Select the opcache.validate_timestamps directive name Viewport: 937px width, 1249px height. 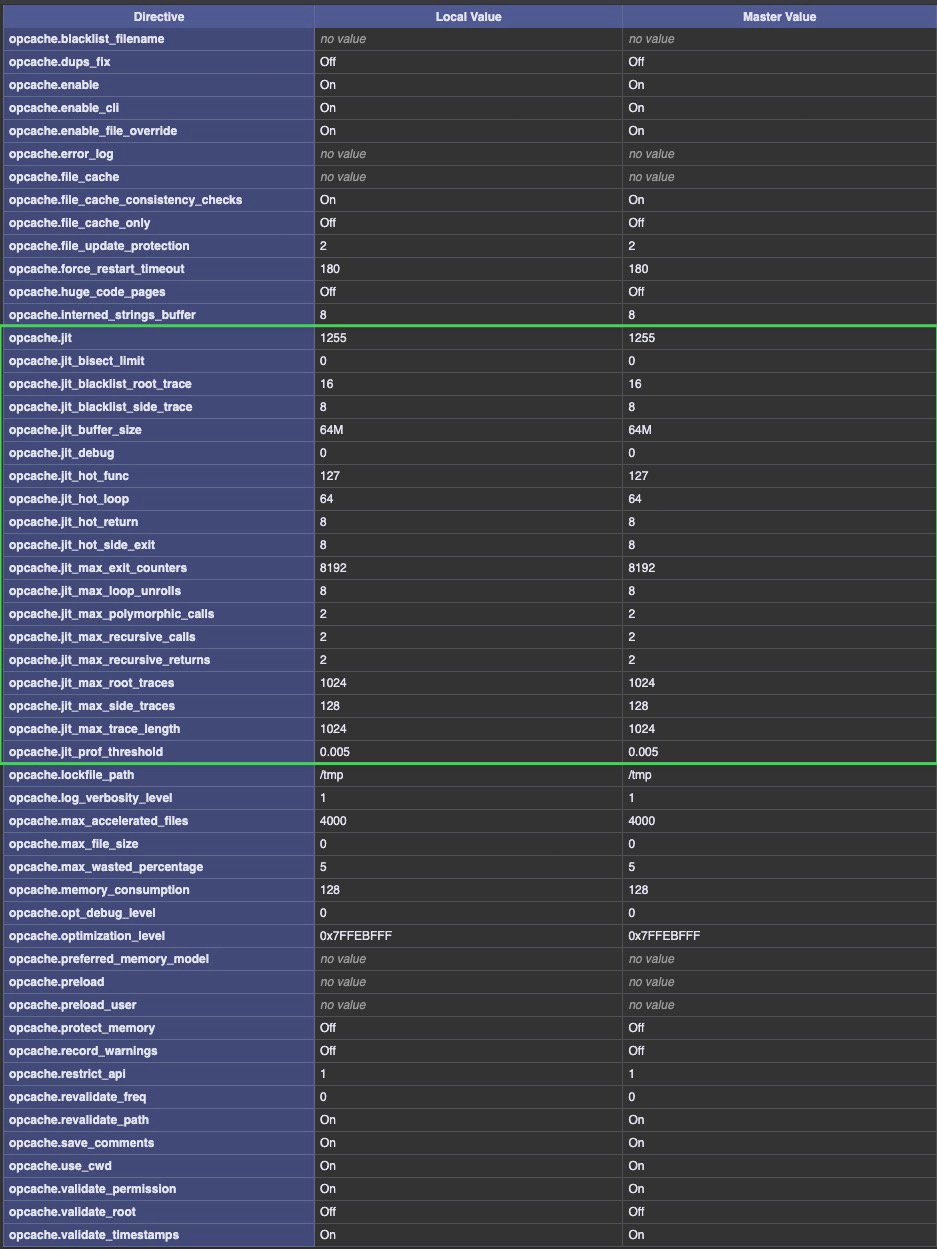tap(93, 1235)
